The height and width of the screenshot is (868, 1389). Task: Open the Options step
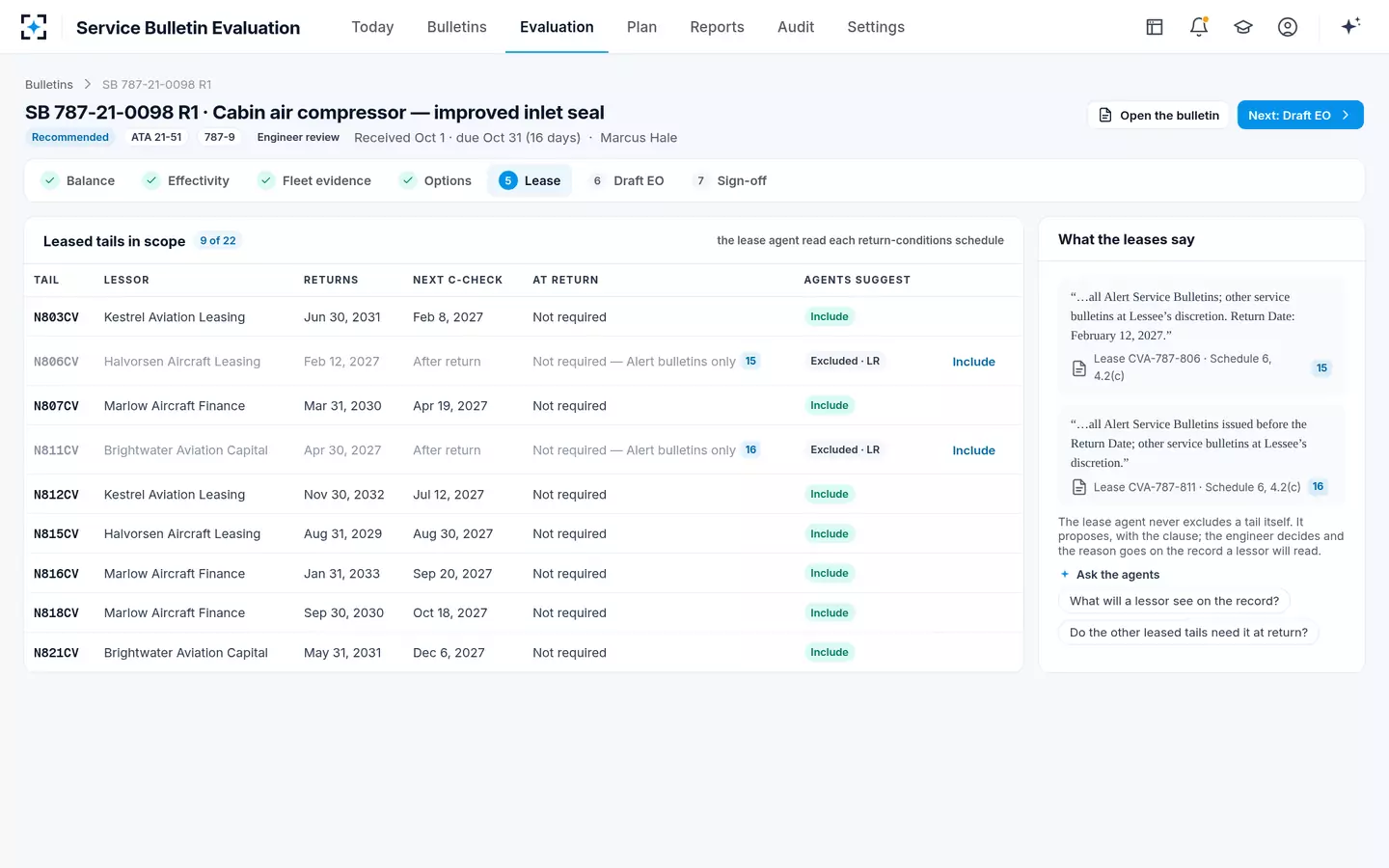tap(436, 181)
